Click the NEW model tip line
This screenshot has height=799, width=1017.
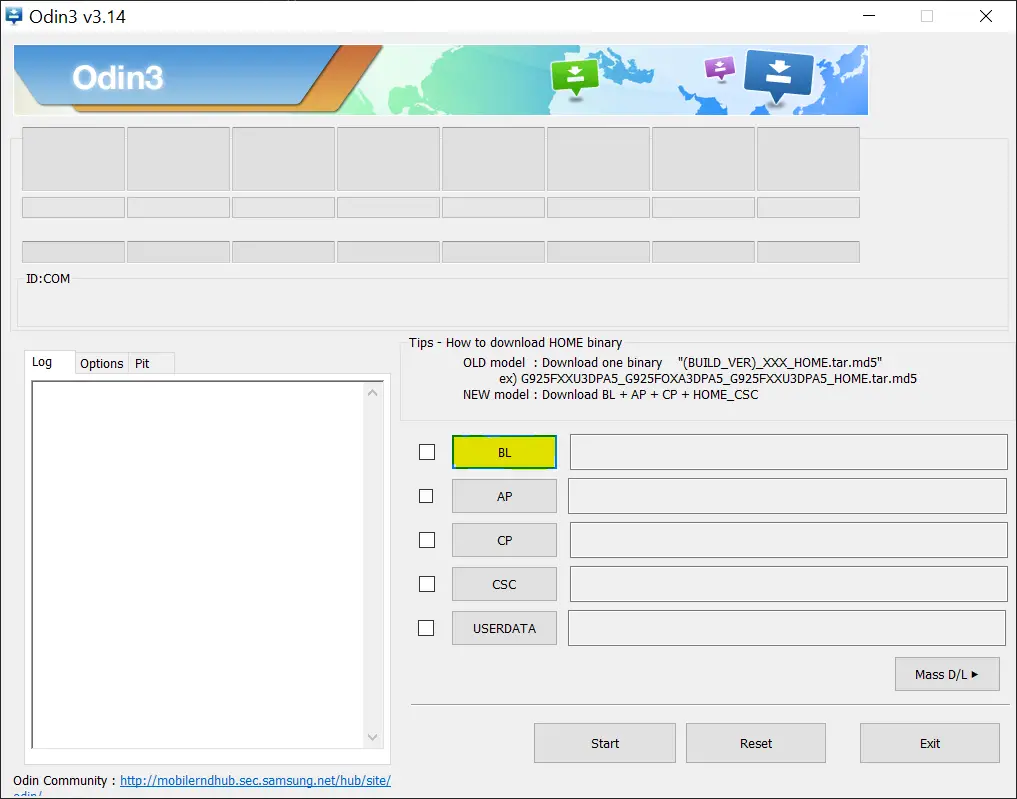point(610,394)
